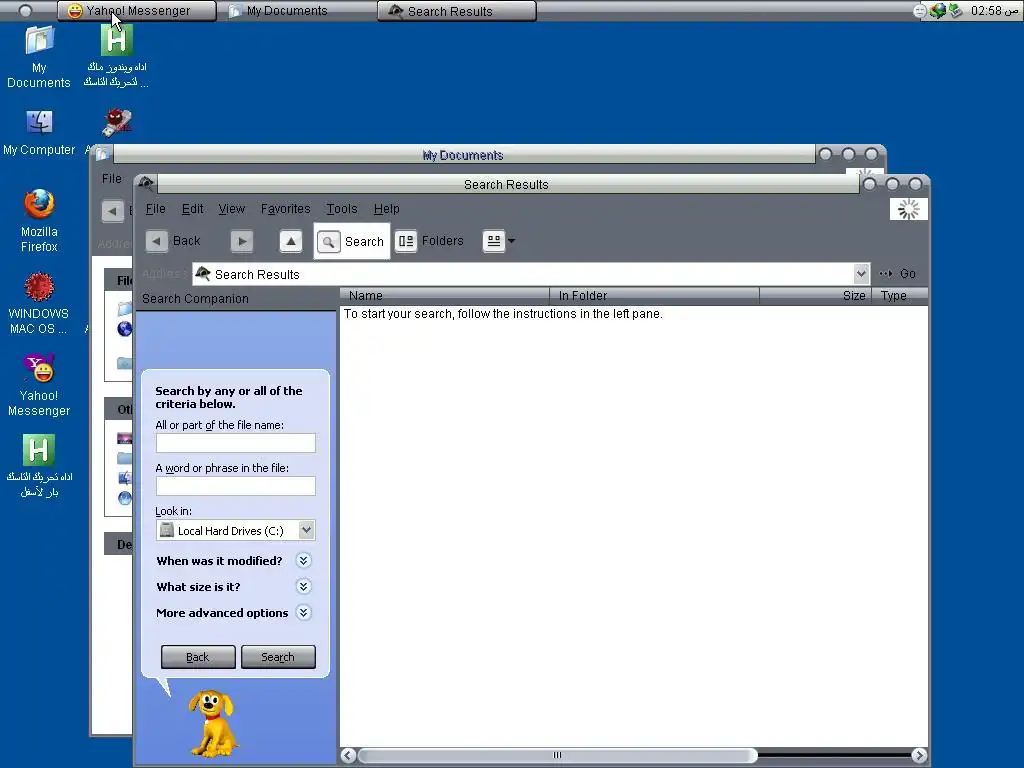Switch to My Documents taskbar button
The width and height of the screenshot is (1024, 768).
pyautogui.click(x=296, y=11)
